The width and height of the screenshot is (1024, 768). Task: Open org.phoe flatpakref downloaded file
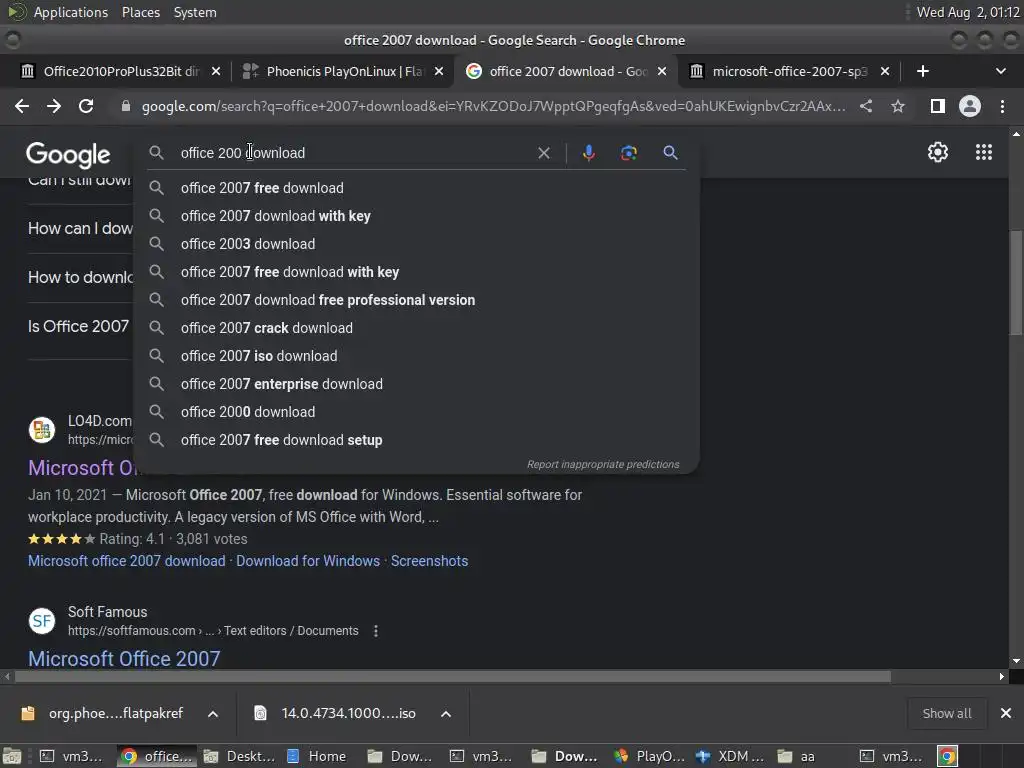tap(104, 714)
